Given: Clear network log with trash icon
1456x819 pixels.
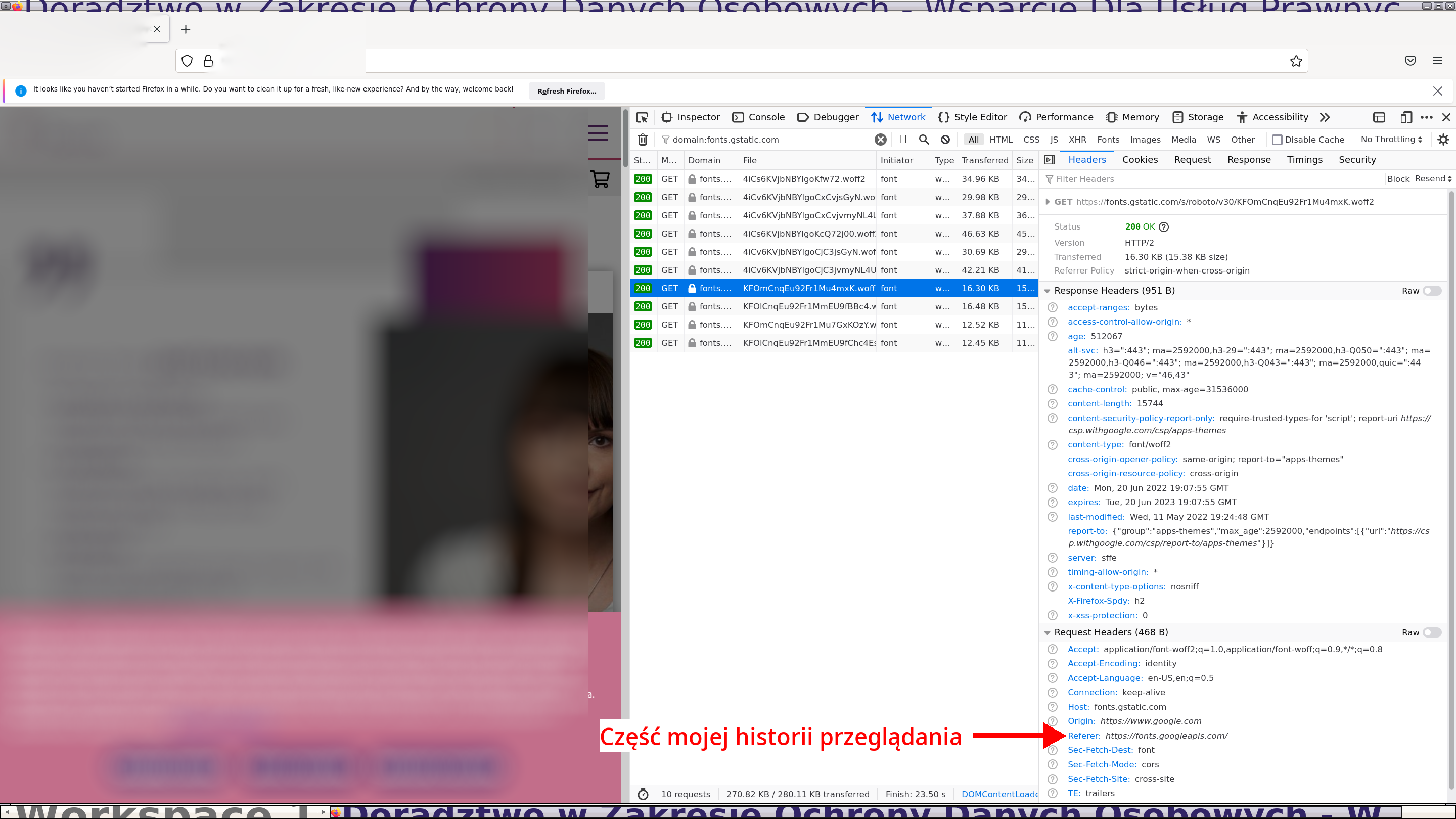Looking at the screenshot, I should (x=643, y=140).
